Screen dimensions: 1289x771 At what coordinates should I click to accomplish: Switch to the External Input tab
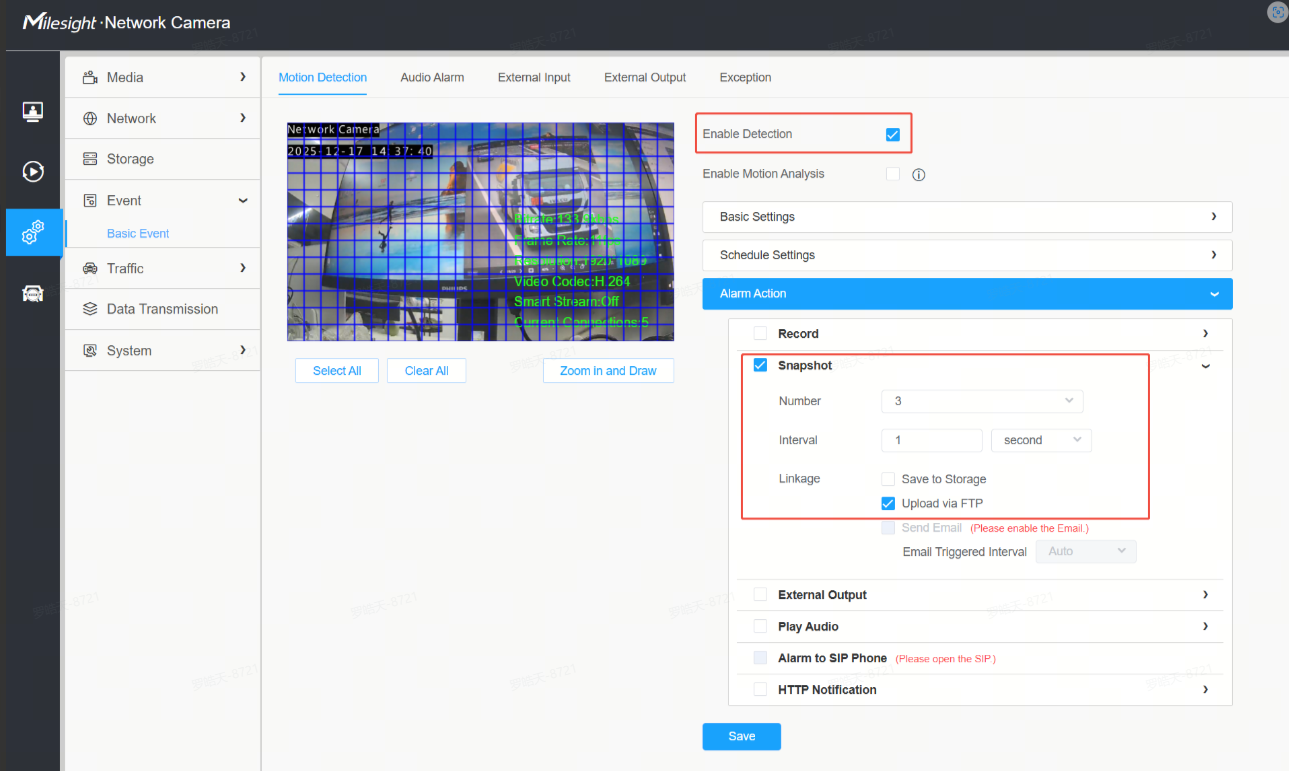point(534,77)
